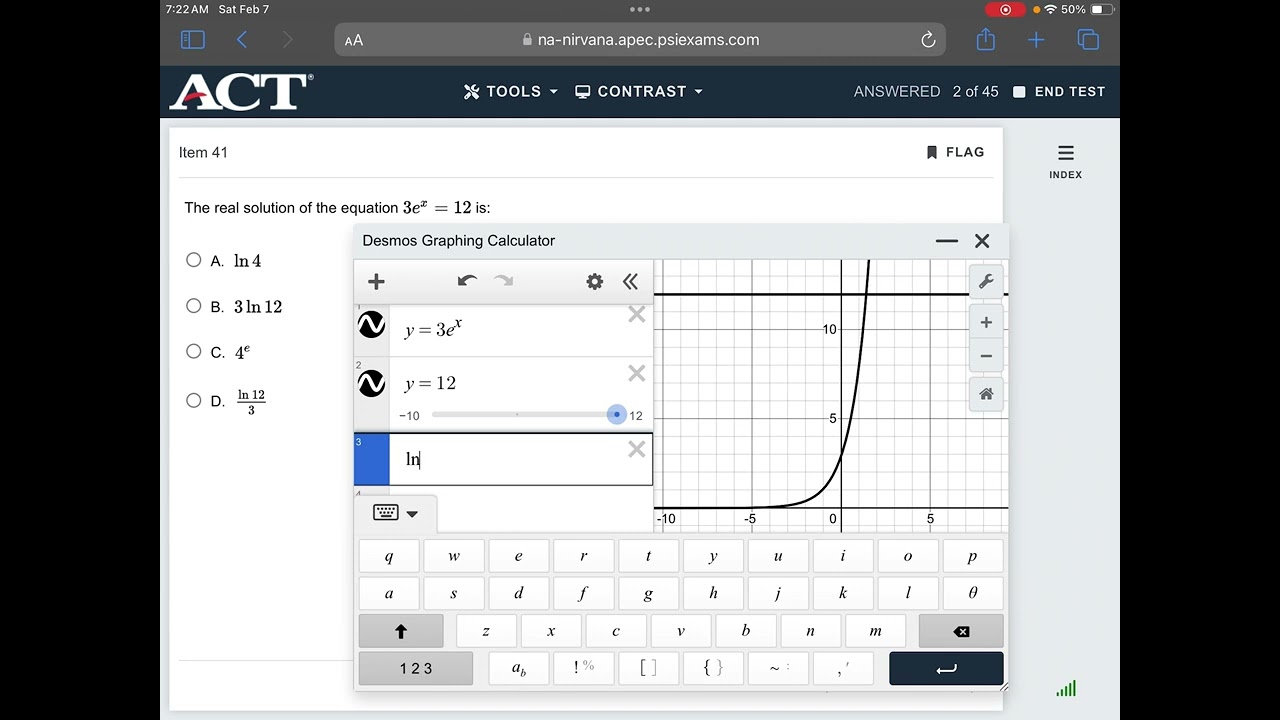Click the slider upper limit 12
This screenshot has width=1280, height=720.
pos(636,416)
